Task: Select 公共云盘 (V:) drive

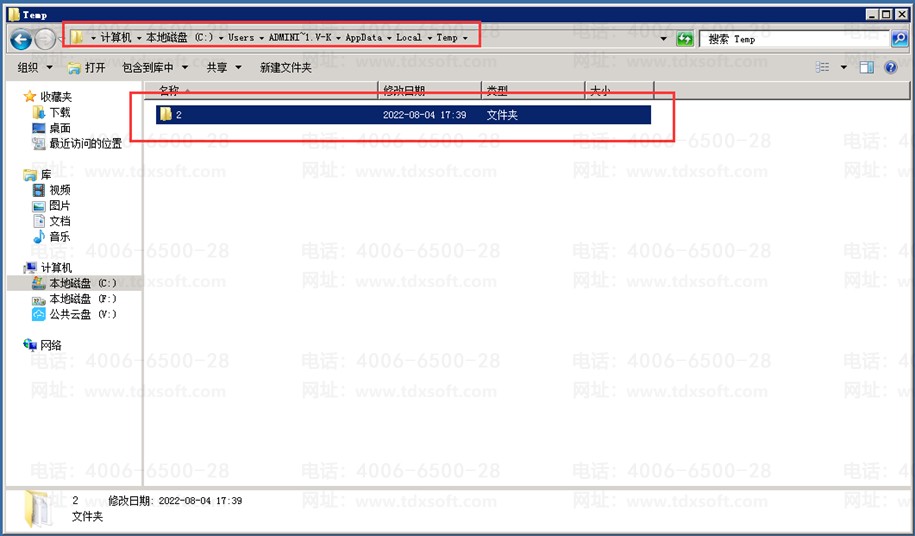Action: point(82,314)
